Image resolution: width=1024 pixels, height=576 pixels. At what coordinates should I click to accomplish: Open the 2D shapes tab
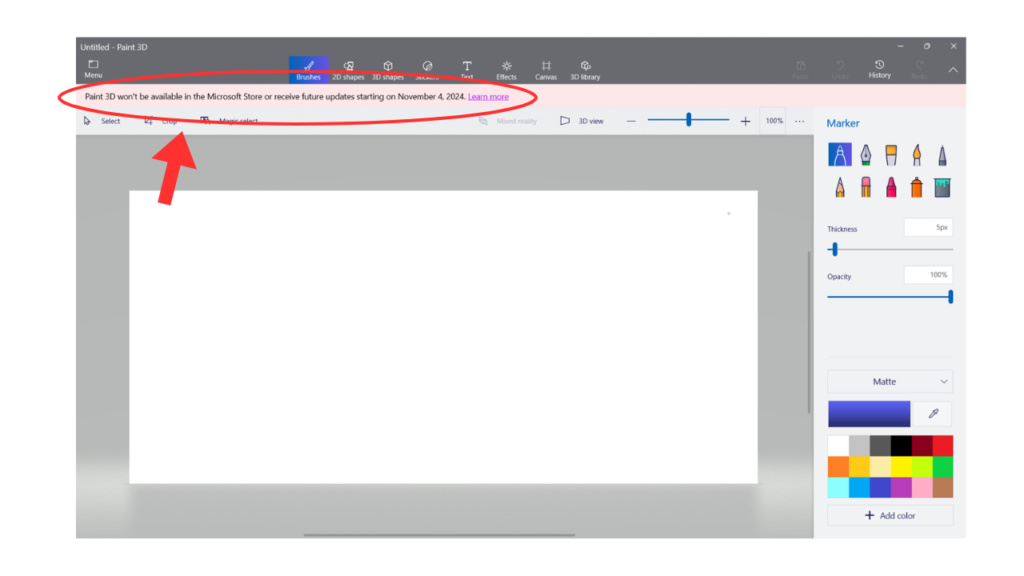(348, 70)
